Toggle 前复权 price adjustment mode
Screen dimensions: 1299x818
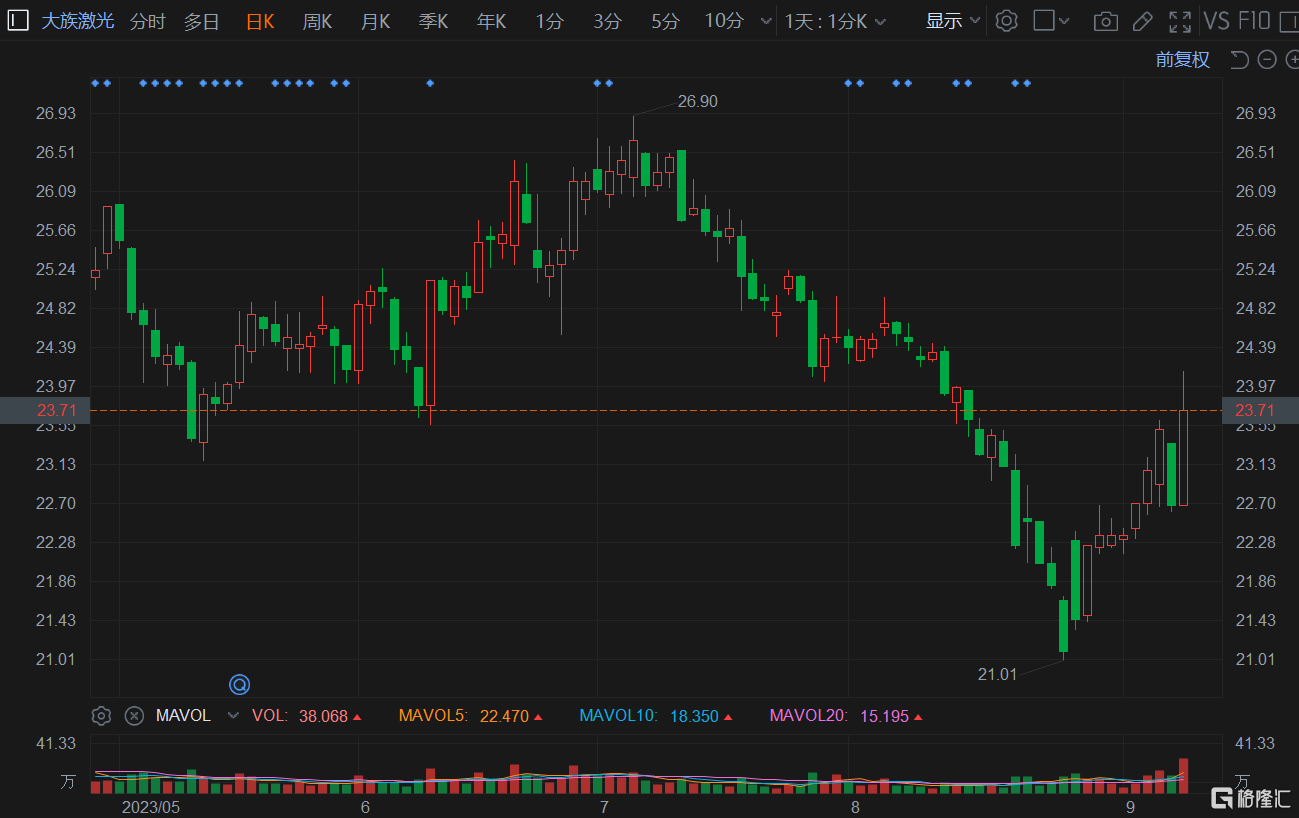click(x=1182, y=60)
